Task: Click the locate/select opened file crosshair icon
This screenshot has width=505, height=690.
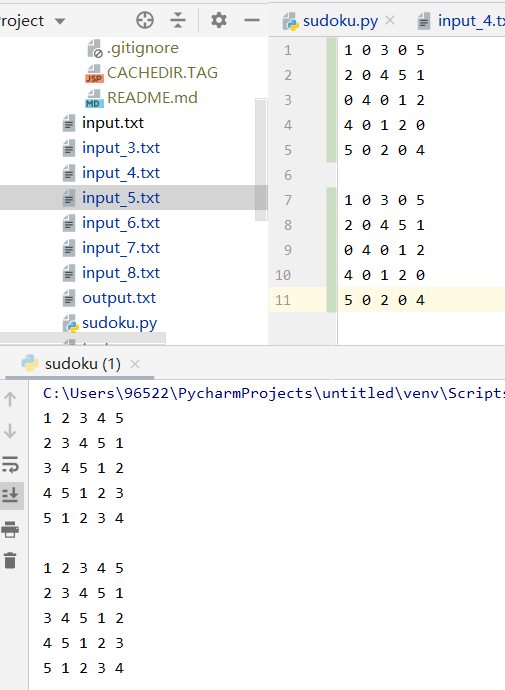Action: (x=145, y=20)
